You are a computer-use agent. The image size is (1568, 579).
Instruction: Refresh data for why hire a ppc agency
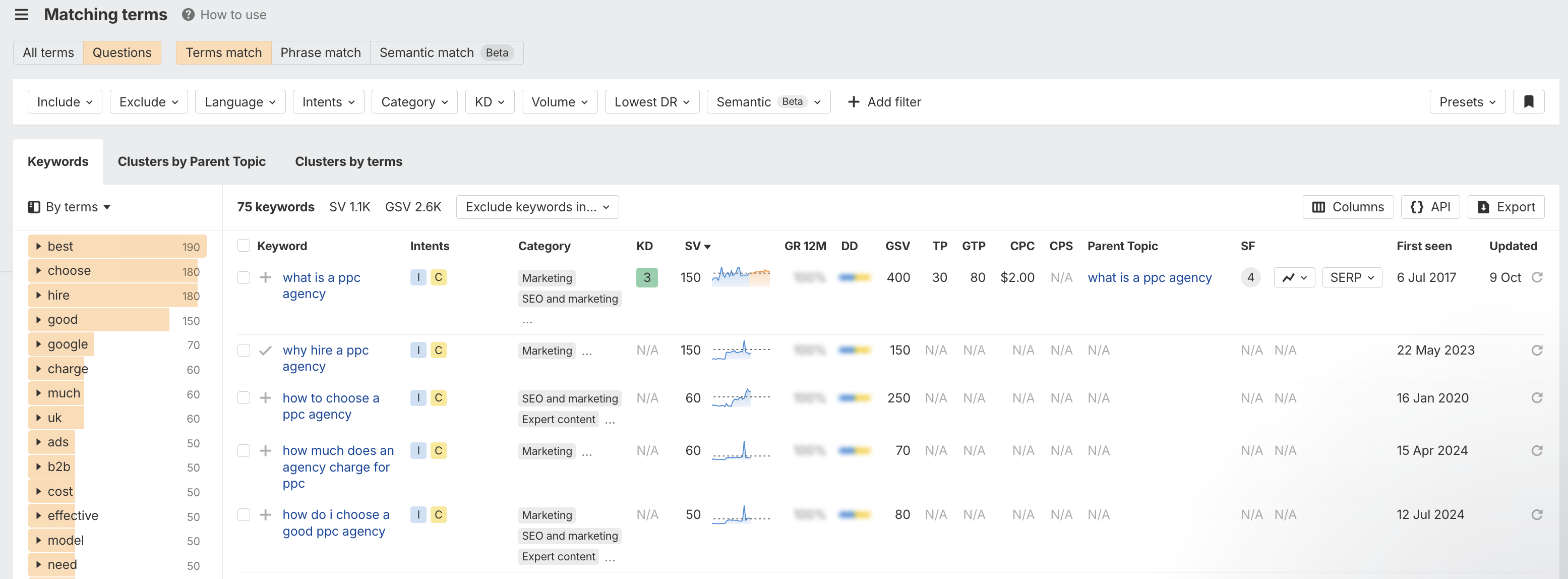pyautogui.click(x=1537, y=350)
